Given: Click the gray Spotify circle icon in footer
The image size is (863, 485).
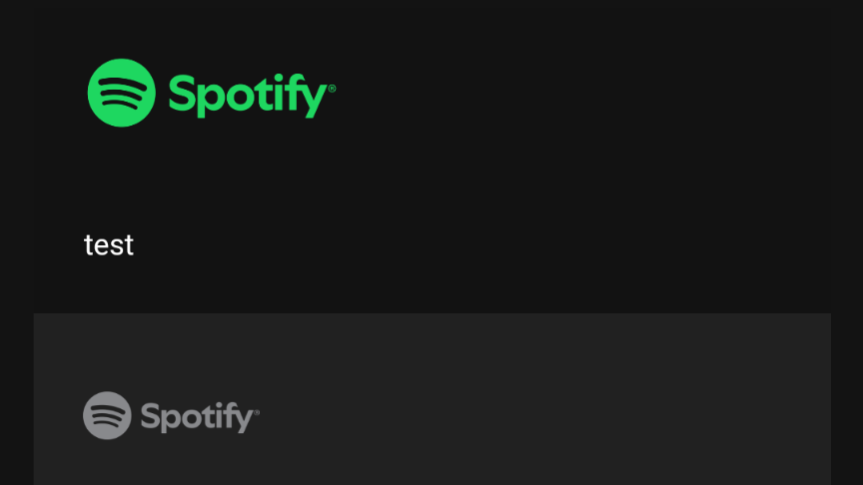Looking at the screenshot, I should click(x=107, y=415).
